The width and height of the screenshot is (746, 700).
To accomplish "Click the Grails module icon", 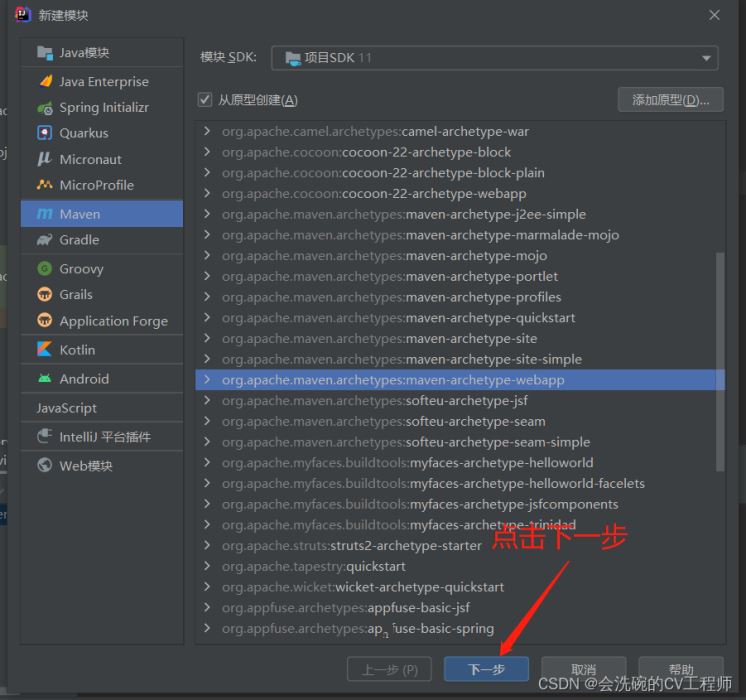I will pyautogui.click(x=44, y=295).
